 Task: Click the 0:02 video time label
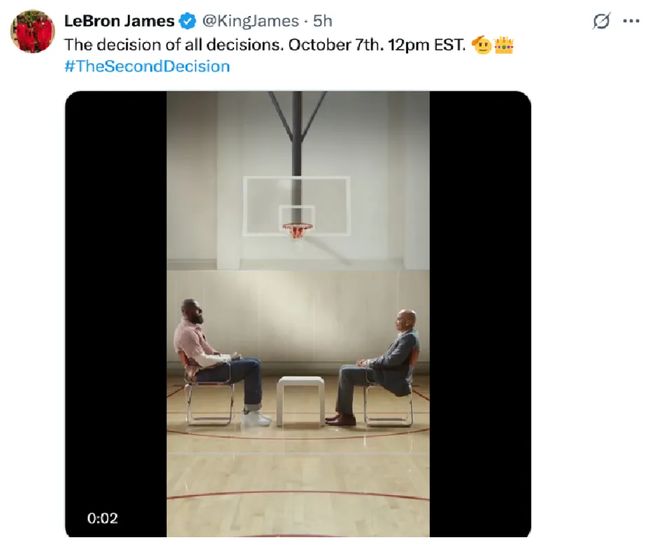click(x=103, y=518)
